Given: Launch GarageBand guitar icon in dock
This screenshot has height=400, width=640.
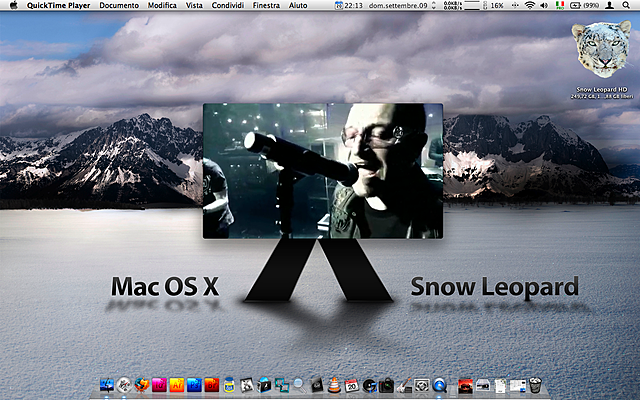Looking at the screenshot, I should [404, 385].
